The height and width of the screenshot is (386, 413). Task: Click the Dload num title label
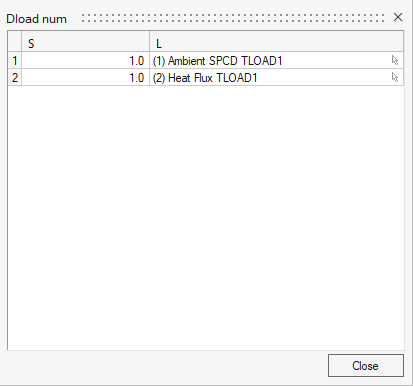coord(37,19)
